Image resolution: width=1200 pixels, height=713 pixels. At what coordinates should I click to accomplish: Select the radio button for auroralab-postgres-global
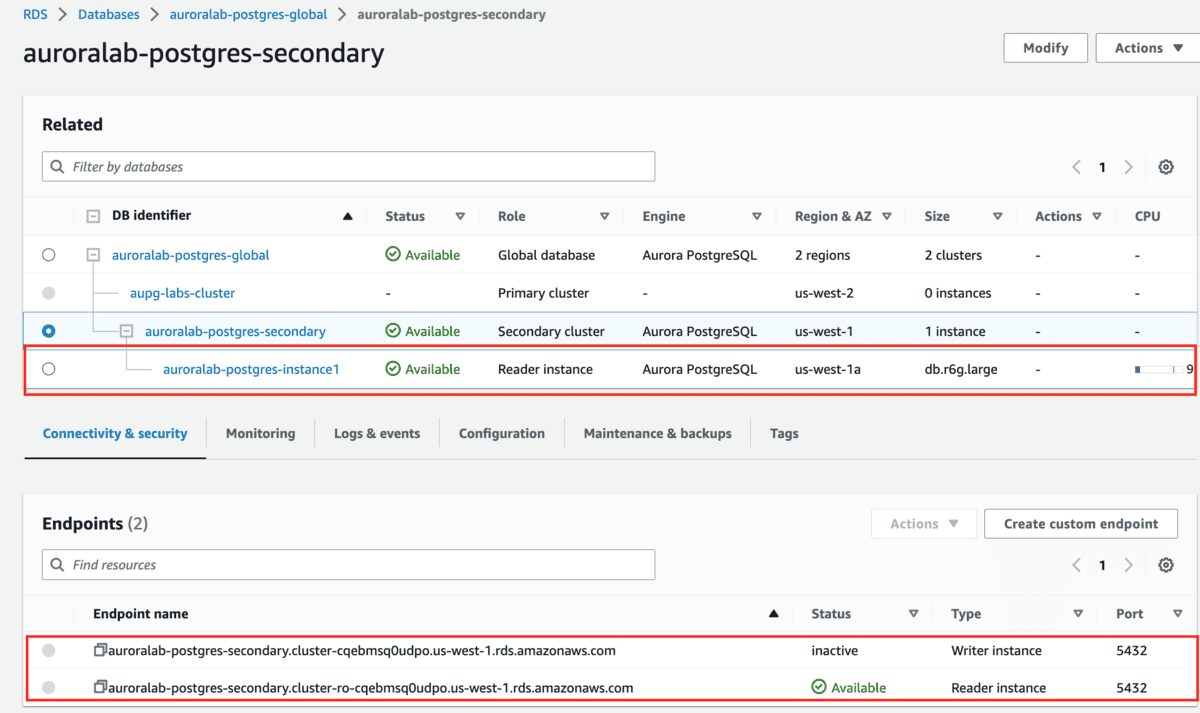click(48, 254)
